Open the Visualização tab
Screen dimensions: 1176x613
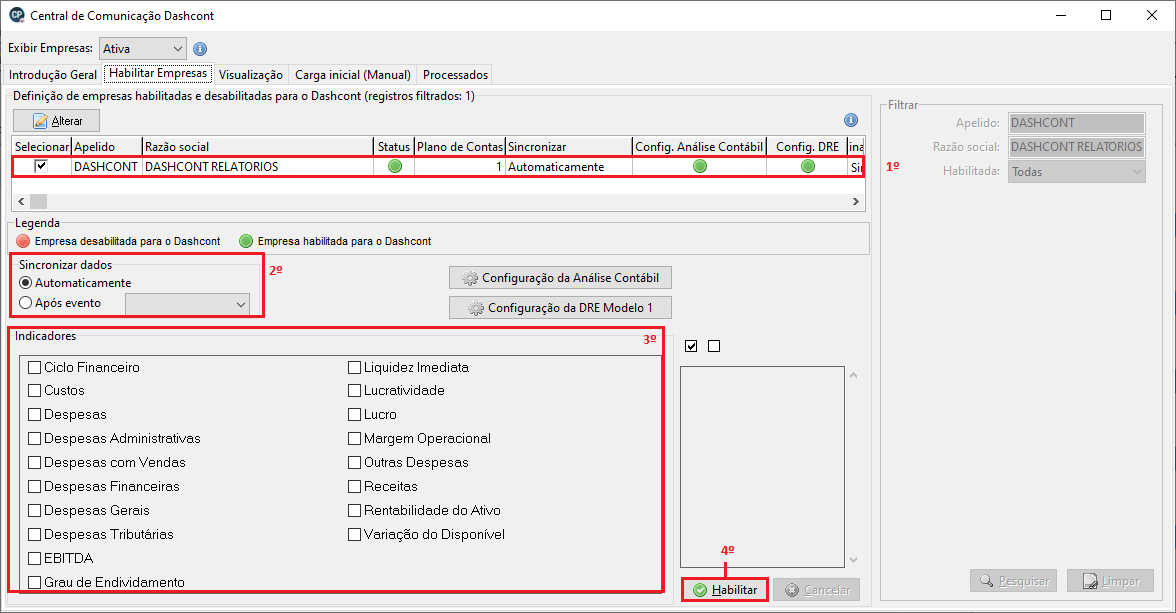click(x=250, y=74)
